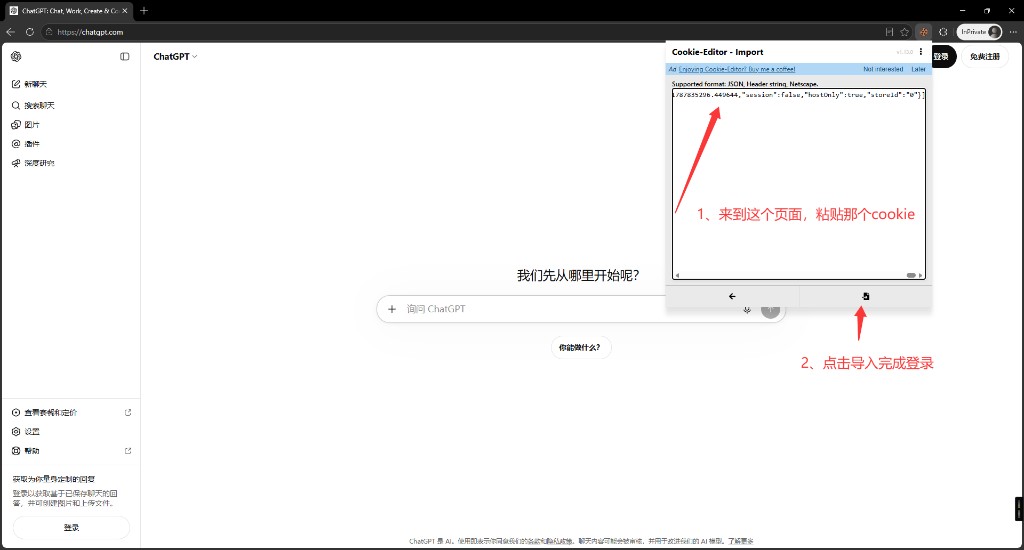Open the 插件 sidebar item

tap(25, 144)
